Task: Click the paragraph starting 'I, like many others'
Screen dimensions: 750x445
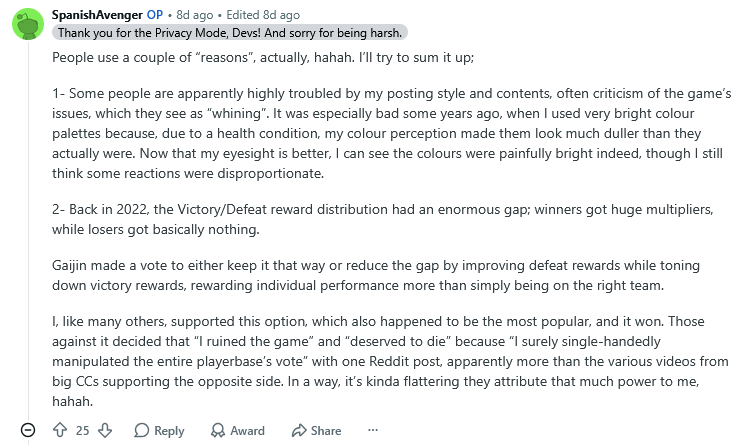Action: 390,361
